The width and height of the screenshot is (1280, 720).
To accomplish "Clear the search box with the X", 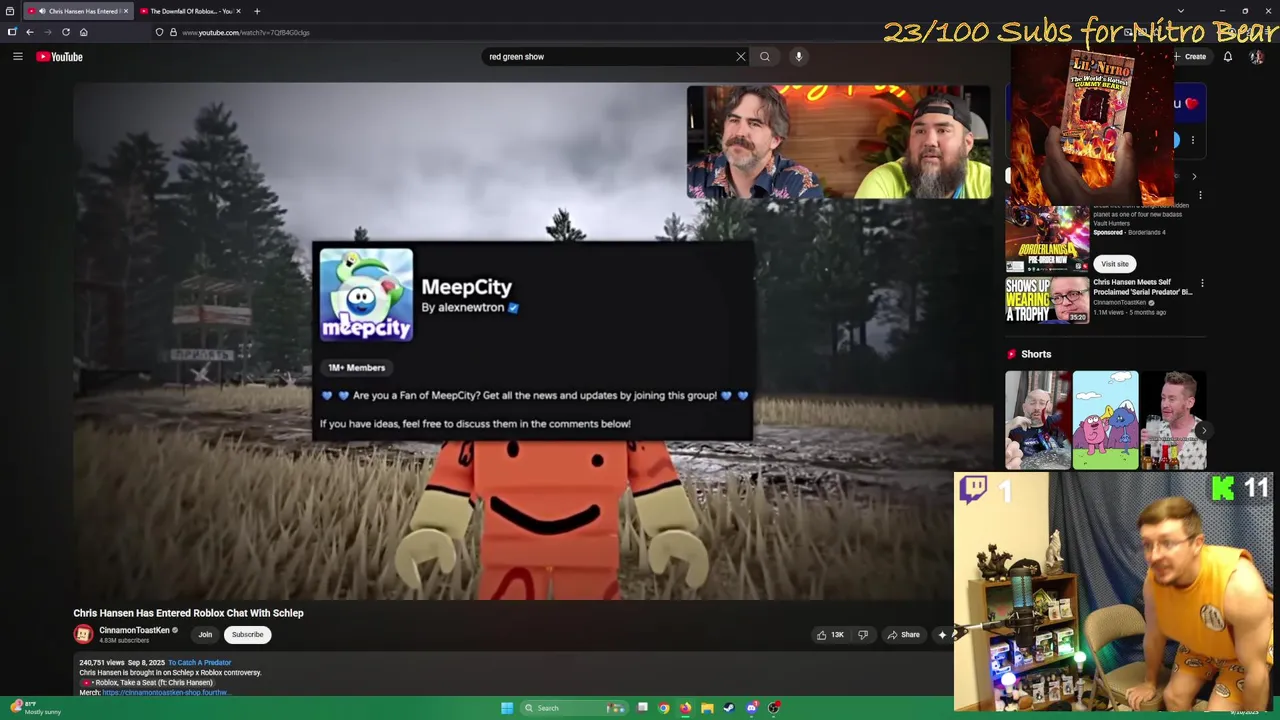I will click(741, 57).
